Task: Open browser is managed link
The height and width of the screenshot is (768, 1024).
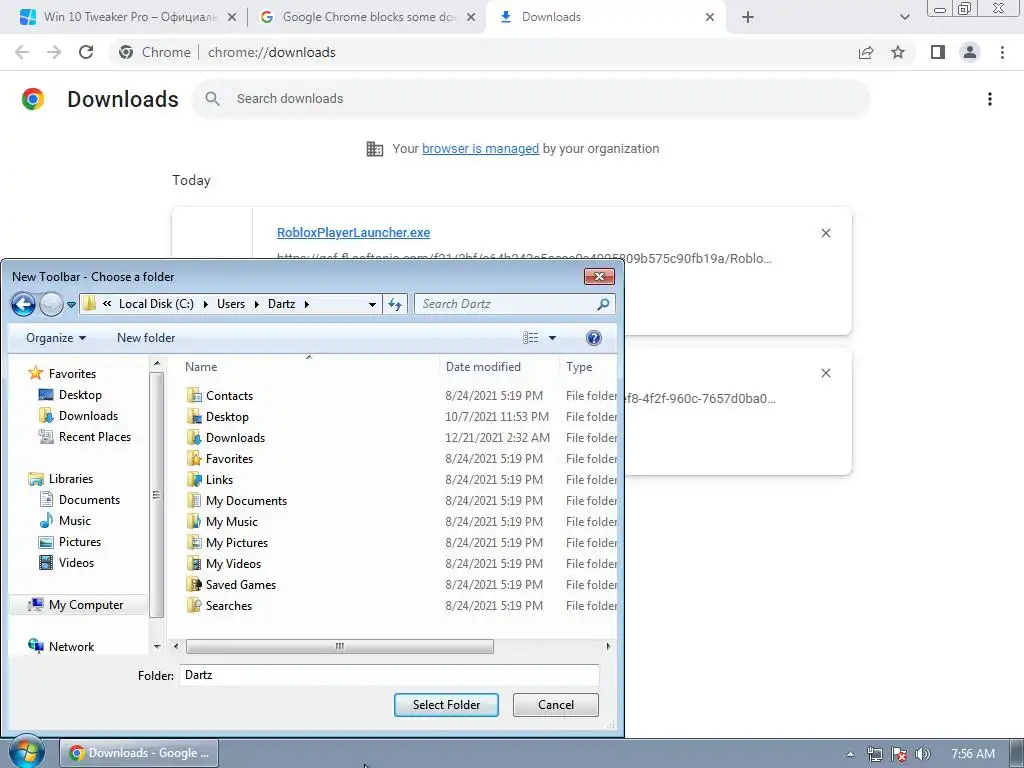Action: point(481,148)
